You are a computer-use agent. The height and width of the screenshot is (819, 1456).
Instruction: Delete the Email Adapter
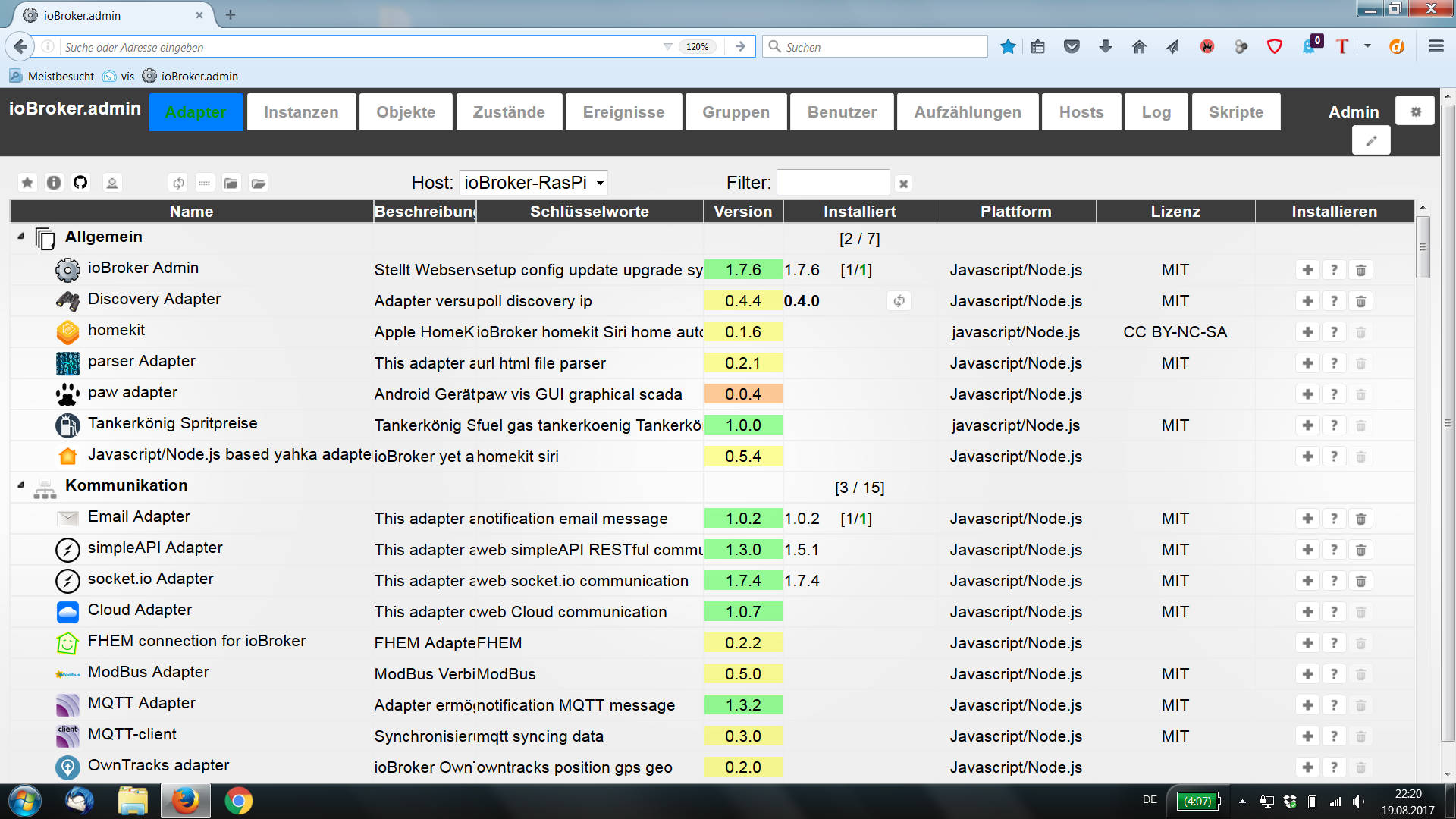[1360, 519]
